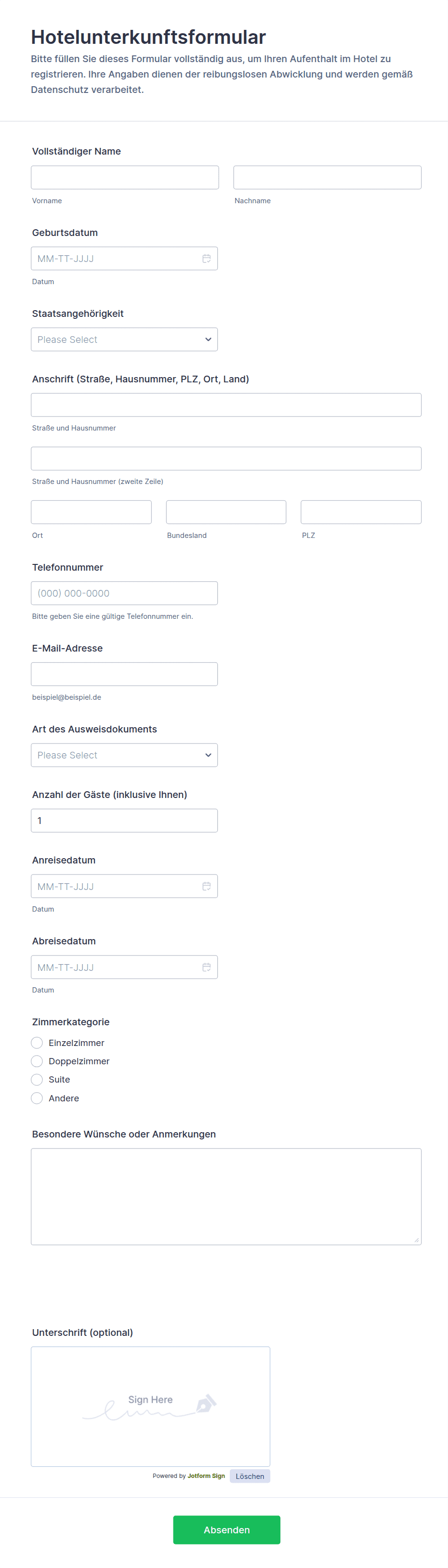This screenshot has width=448, height=1568.
Task: Open the Jotform Sign link
Action: (206, 1476)
